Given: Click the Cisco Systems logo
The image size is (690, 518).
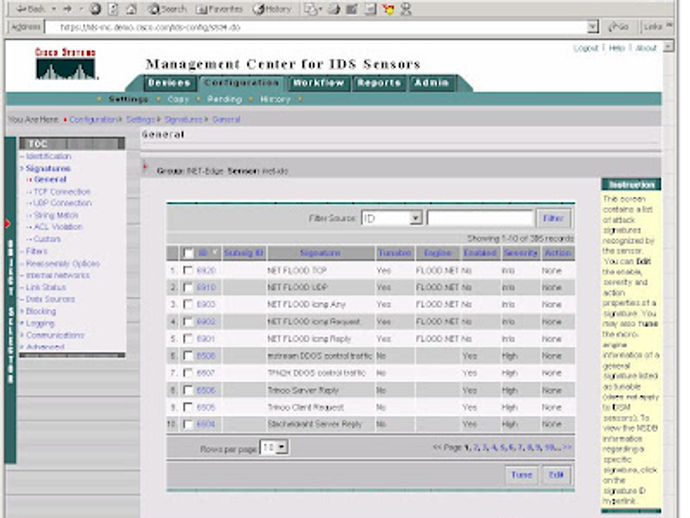Looking at the screenshot, I should pyautogui.click(x=65, y=64).
